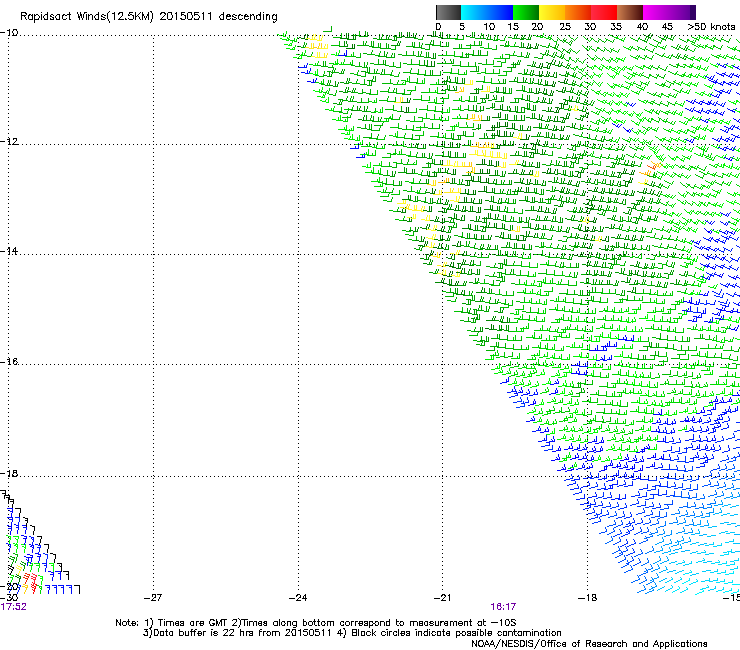Pick the red 30-35 knots legend segment

(604, 12)
